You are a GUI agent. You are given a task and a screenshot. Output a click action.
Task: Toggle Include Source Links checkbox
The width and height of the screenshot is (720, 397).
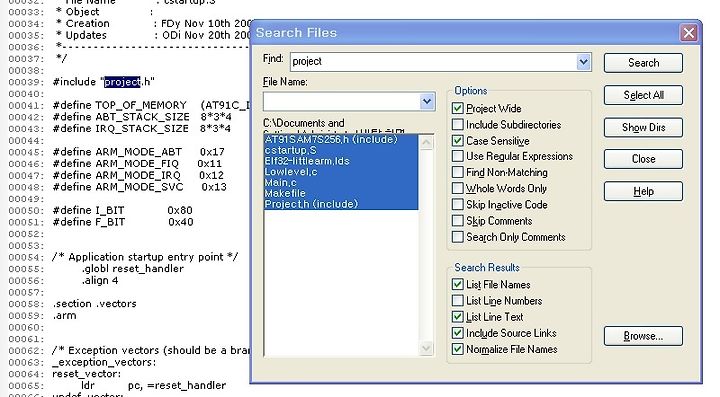457,333
